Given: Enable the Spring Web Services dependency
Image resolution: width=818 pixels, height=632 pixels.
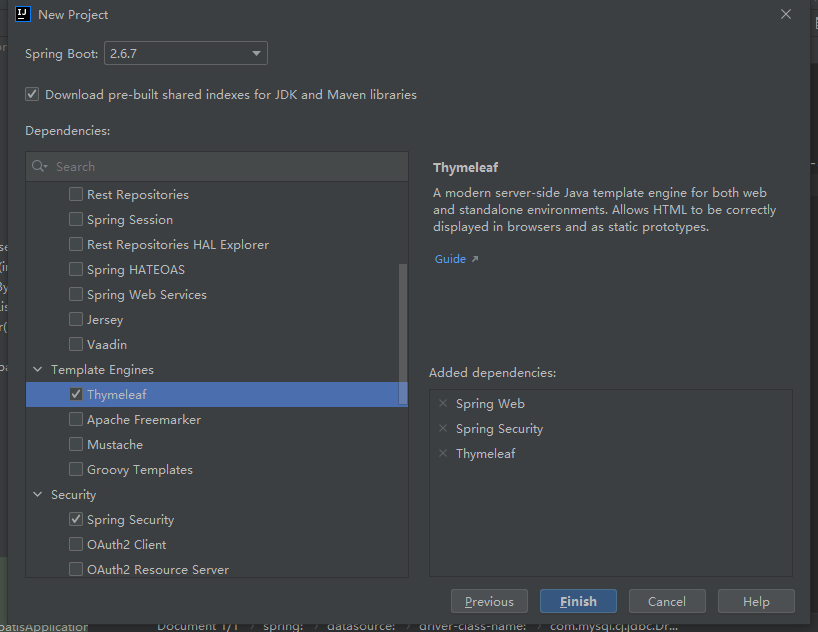Looking at the screenshot, I should (76, 294).
